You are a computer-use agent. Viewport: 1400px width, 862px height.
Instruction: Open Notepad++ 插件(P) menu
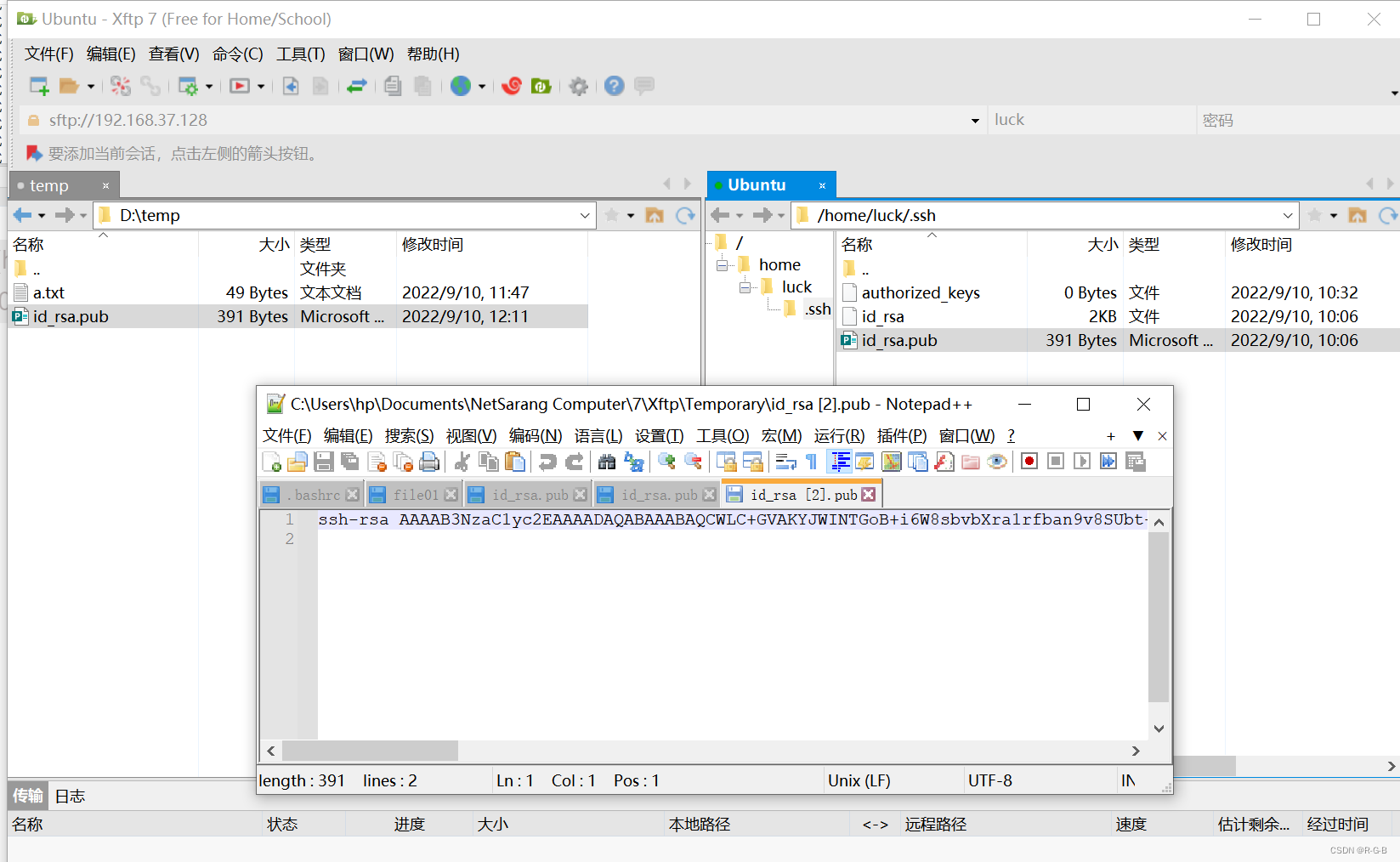pos(902,436)
